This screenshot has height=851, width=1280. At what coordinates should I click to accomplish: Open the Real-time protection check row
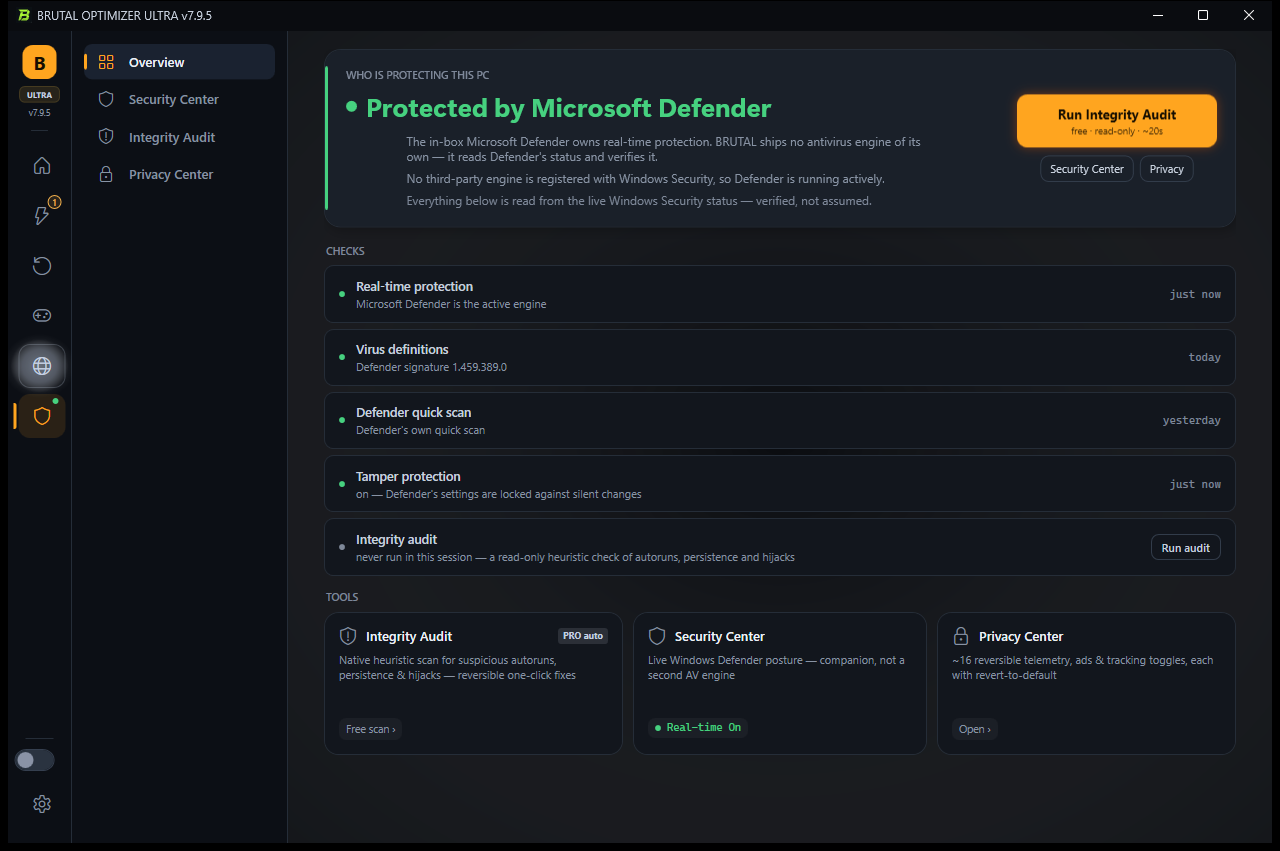tap(780, 294)
